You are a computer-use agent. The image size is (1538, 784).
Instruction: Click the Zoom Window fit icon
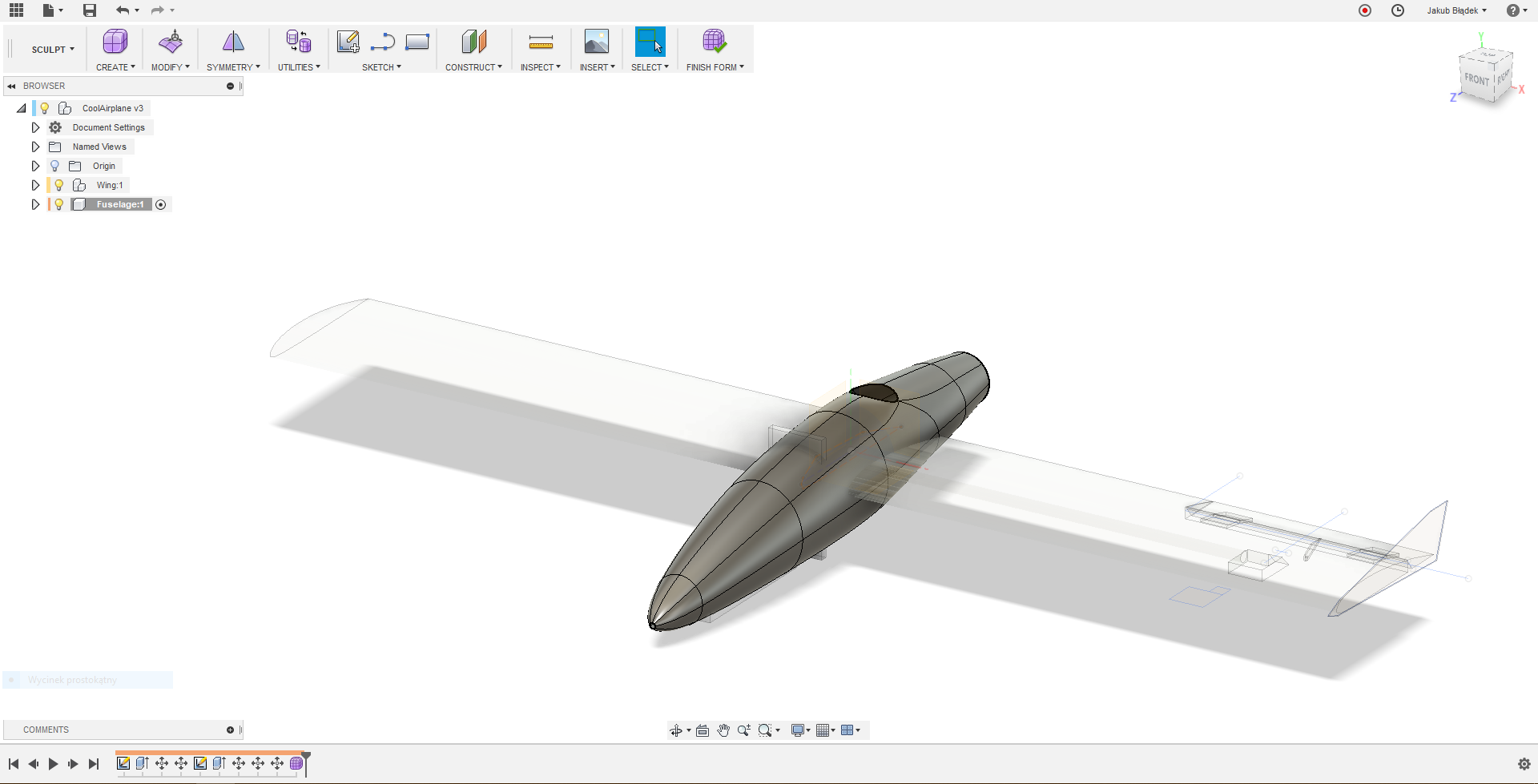pos(765,730)
